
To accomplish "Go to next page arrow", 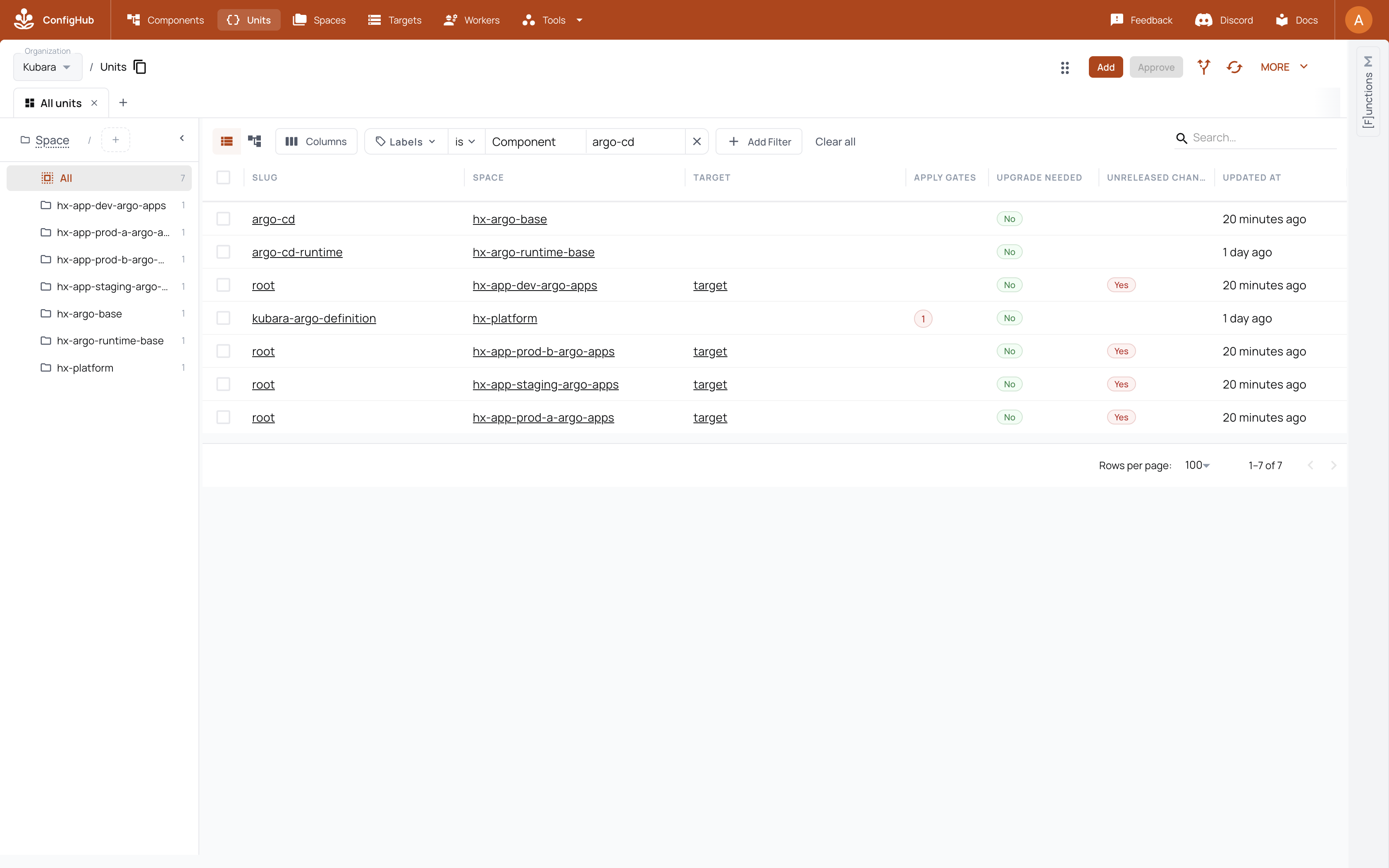I will 1333,465.
